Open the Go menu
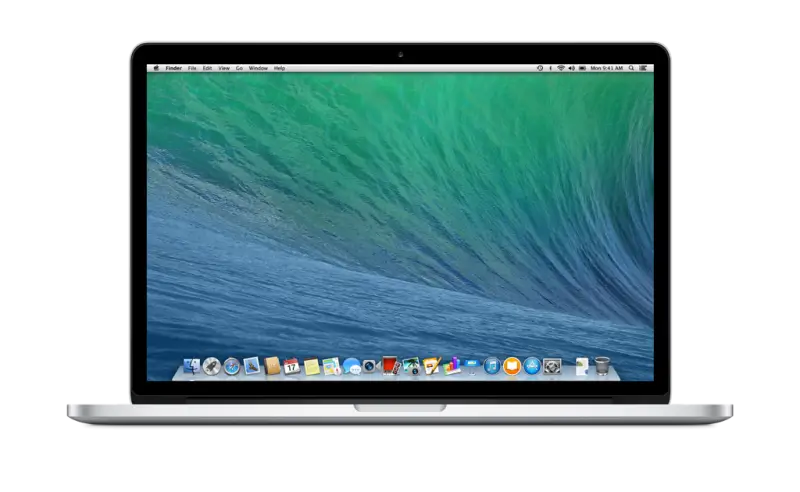800x492 pixels. coord(239,68)
